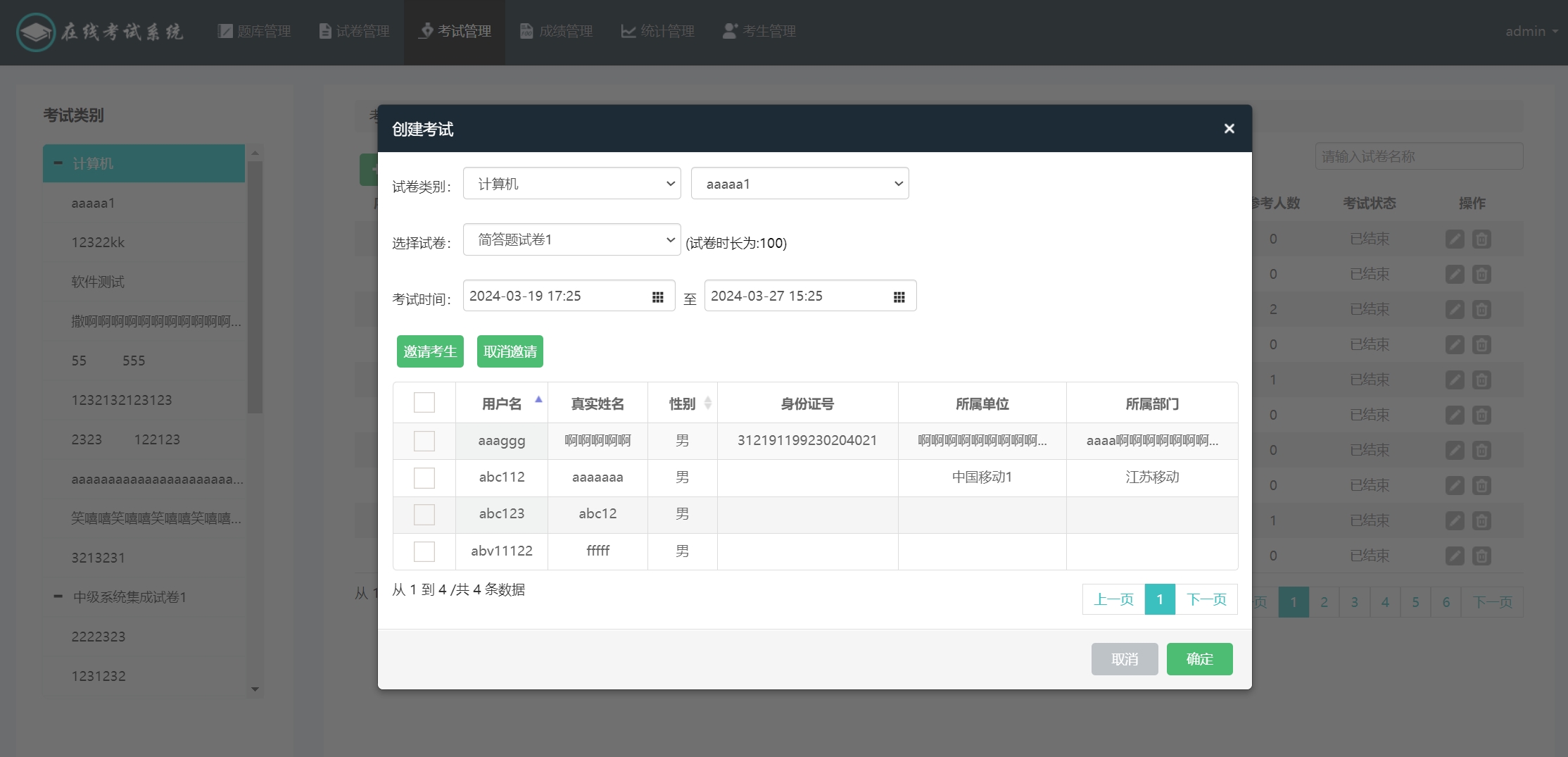Go to page 6 in background pagination

pos(1446,602)
